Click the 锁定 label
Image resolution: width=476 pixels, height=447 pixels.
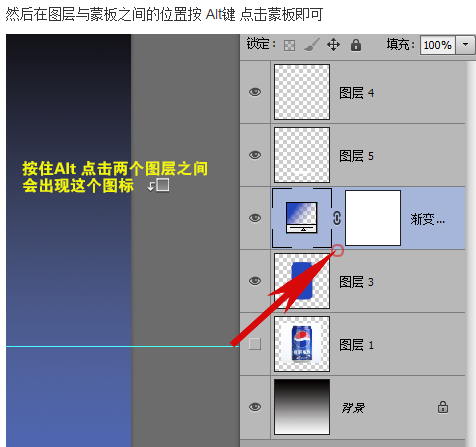point(261,44)
